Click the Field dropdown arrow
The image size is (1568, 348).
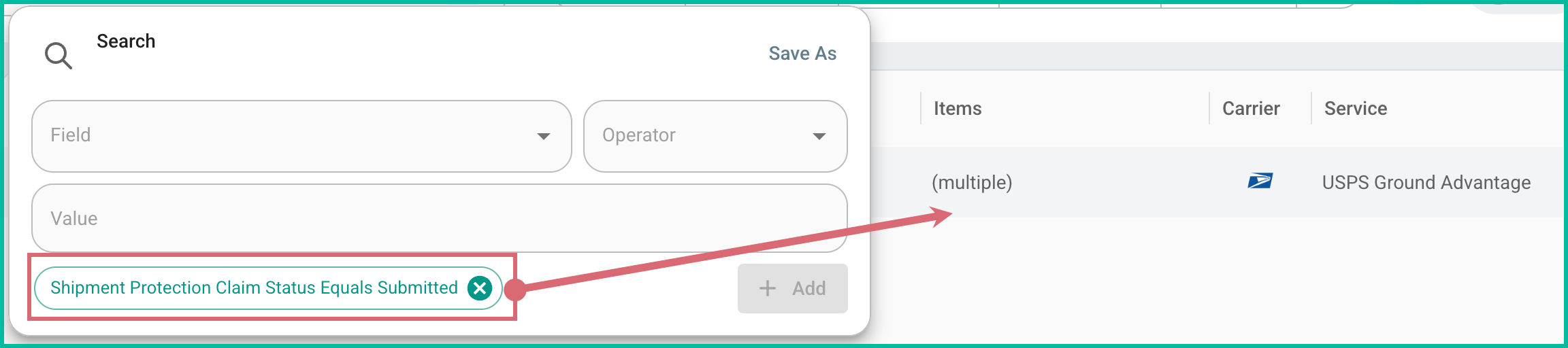coord(543,137)
